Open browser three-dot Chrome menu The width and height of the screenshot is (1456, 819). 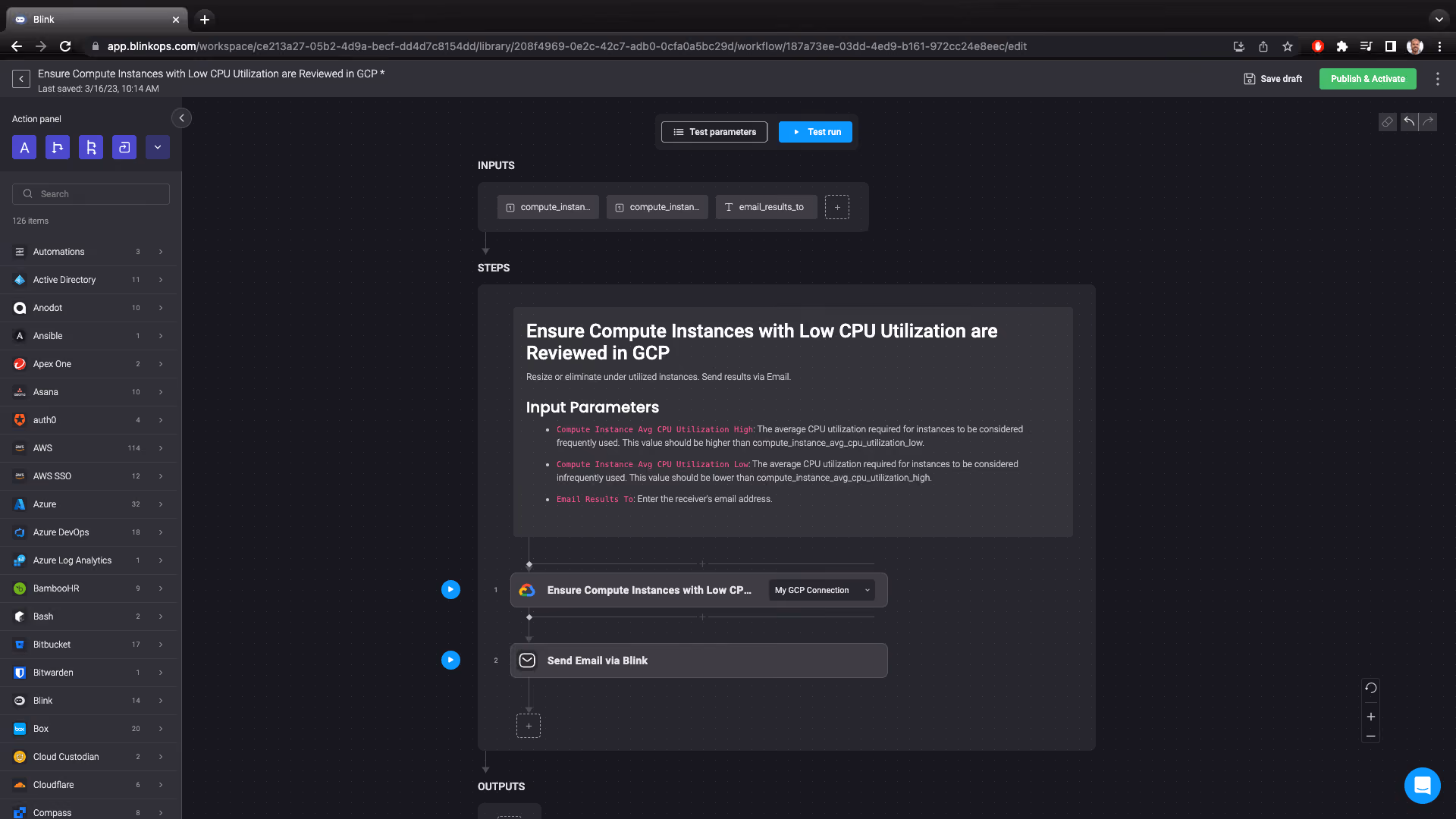point(1439,46)
